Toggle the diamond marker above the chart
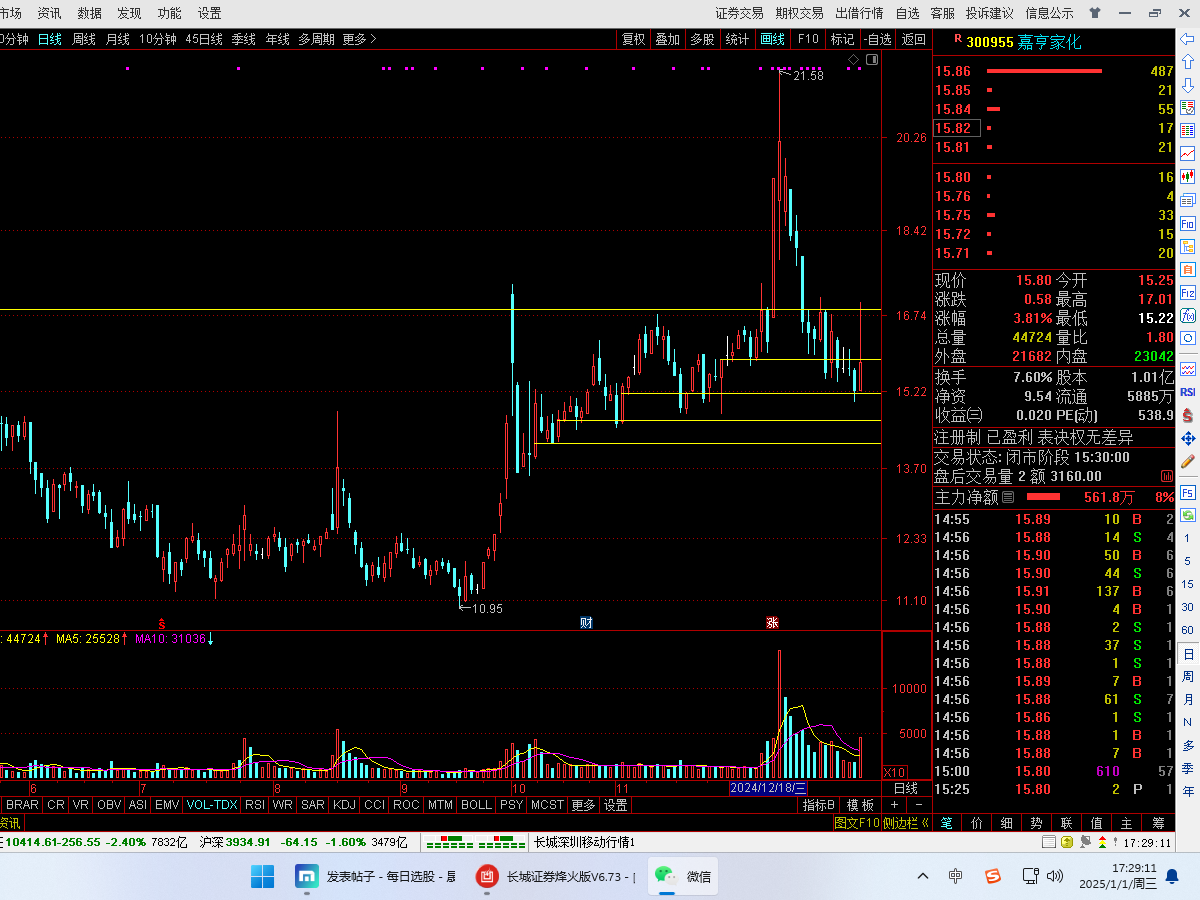 pyautogui.click(x=853, y=60)
